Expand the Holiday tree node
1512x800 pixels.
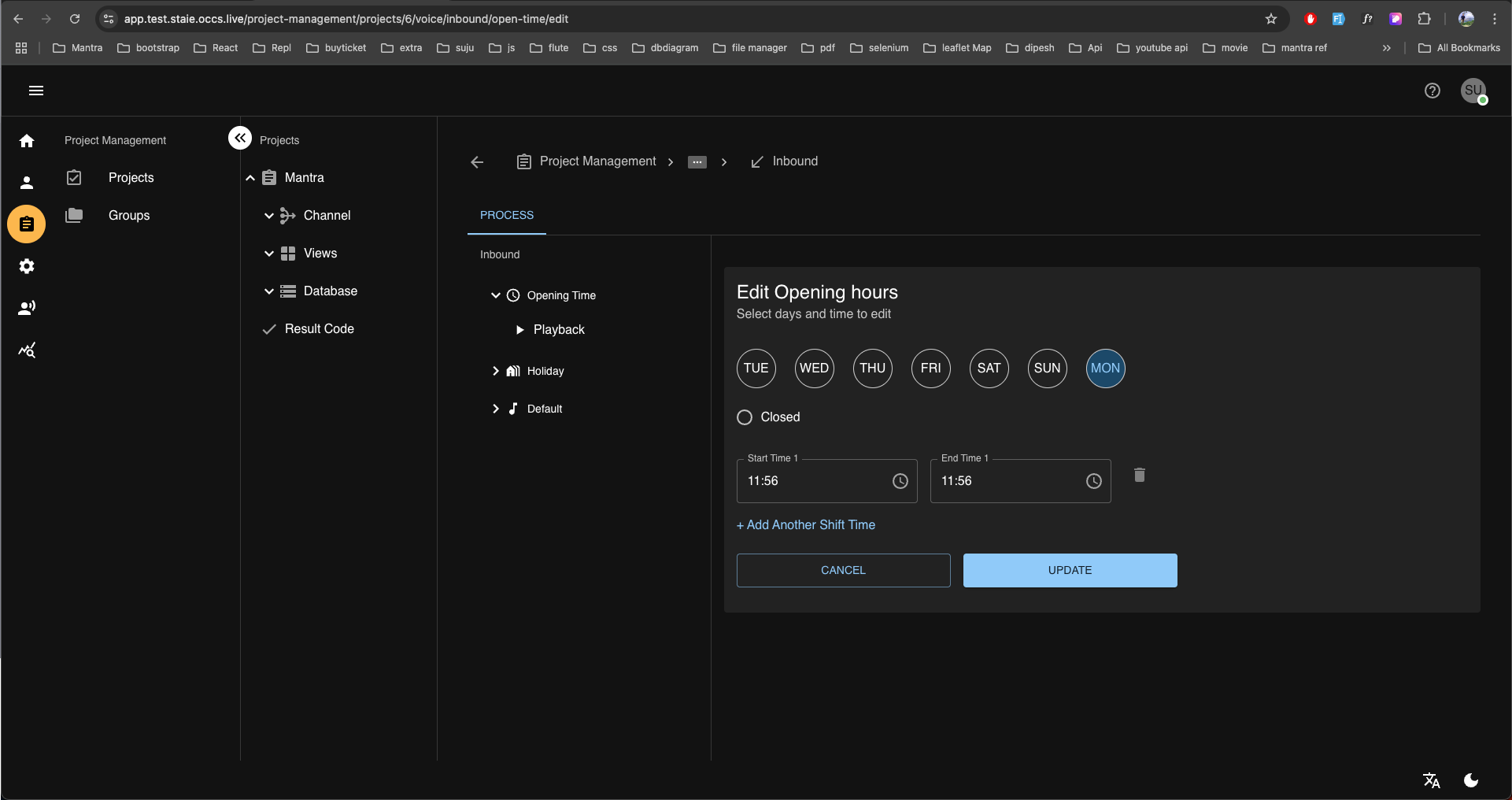(x=495, y=371)
